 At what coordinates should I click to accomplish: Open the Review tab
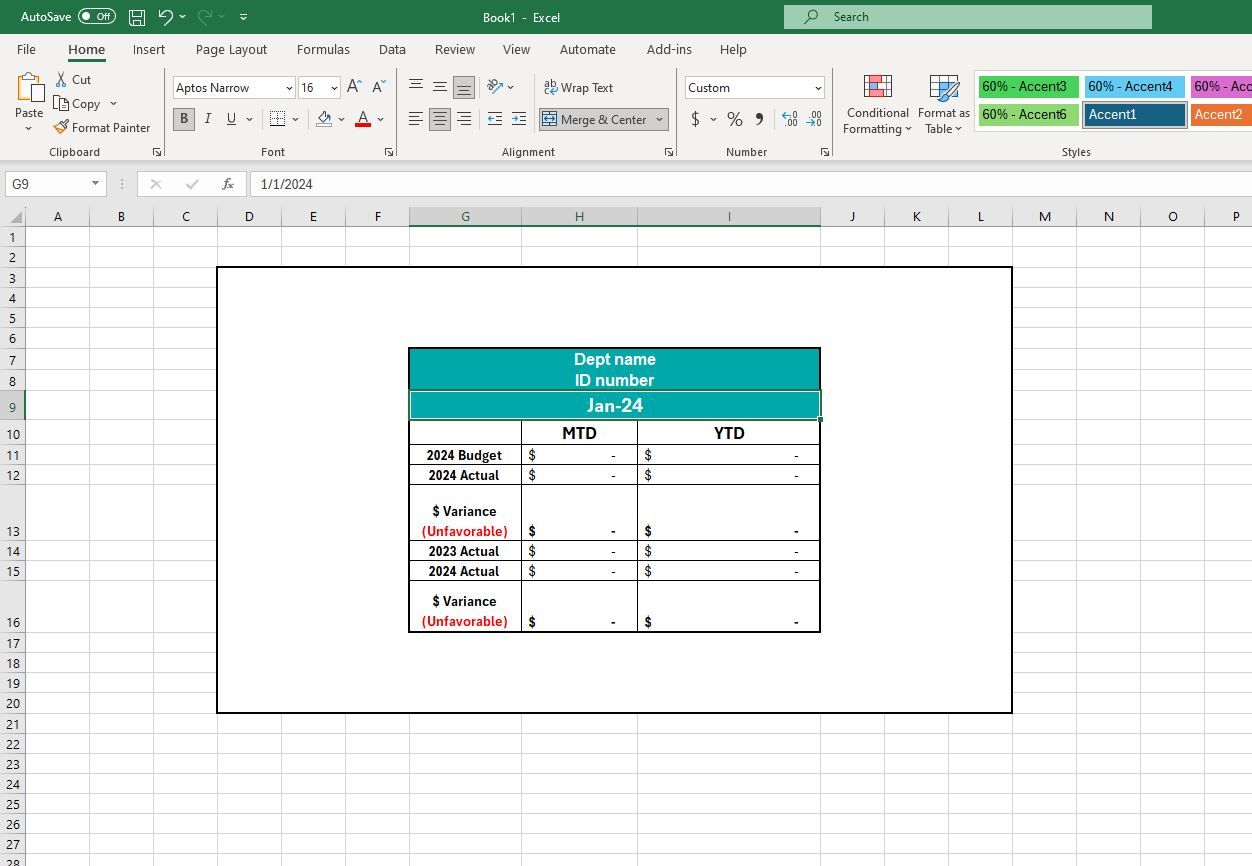click(455, 49)
